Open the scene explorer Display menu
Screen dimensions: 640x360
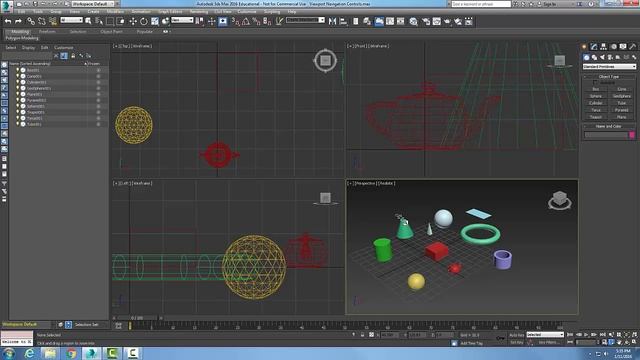[28, 48]
